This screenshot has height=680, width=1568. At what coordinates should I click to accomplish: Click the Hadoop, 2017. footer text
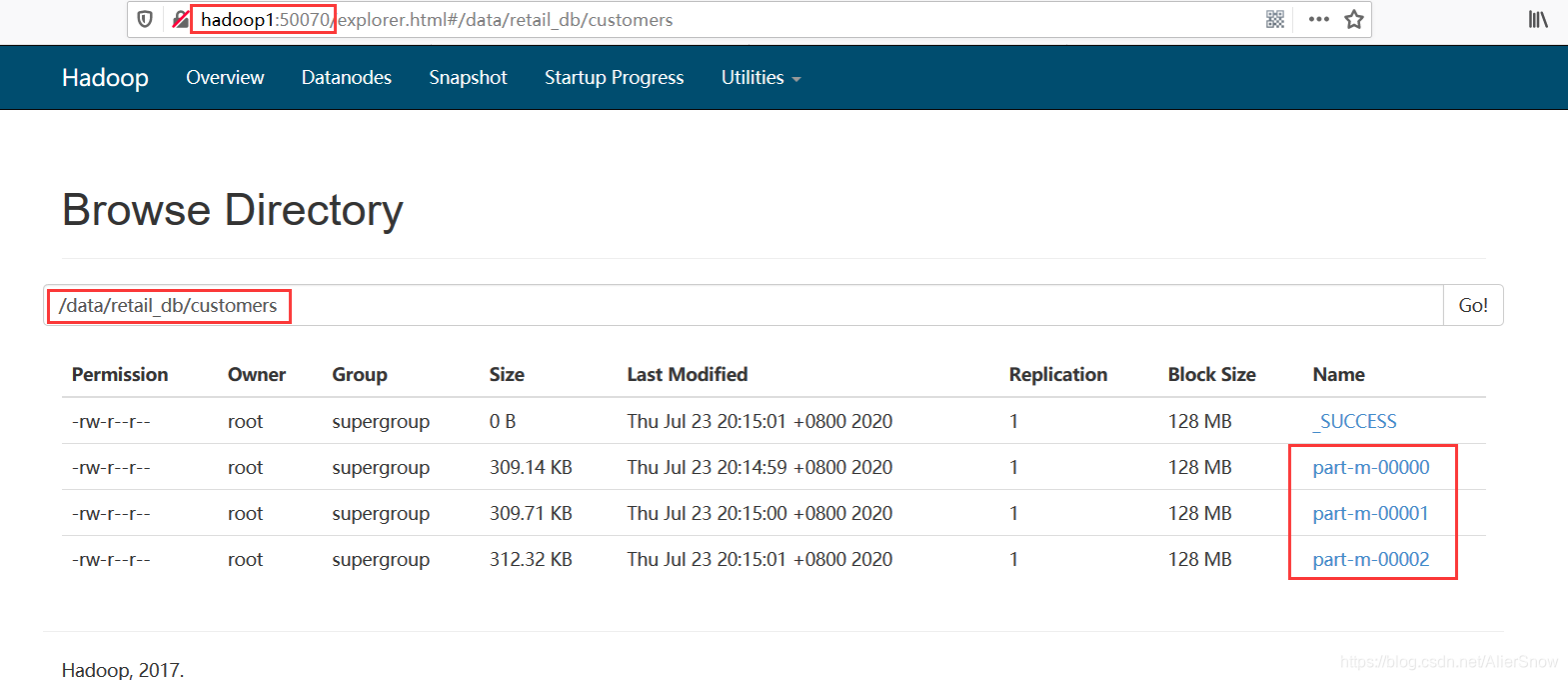[x=123, y=669]
